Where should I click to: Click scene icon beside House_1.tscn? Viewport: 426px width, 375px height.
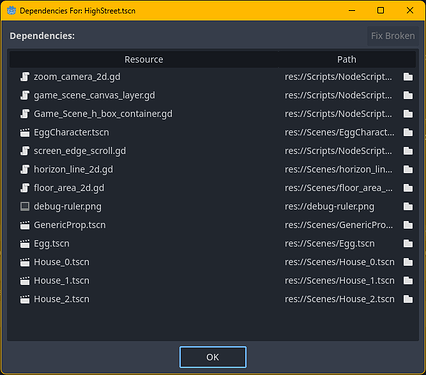tap(25, 281)
